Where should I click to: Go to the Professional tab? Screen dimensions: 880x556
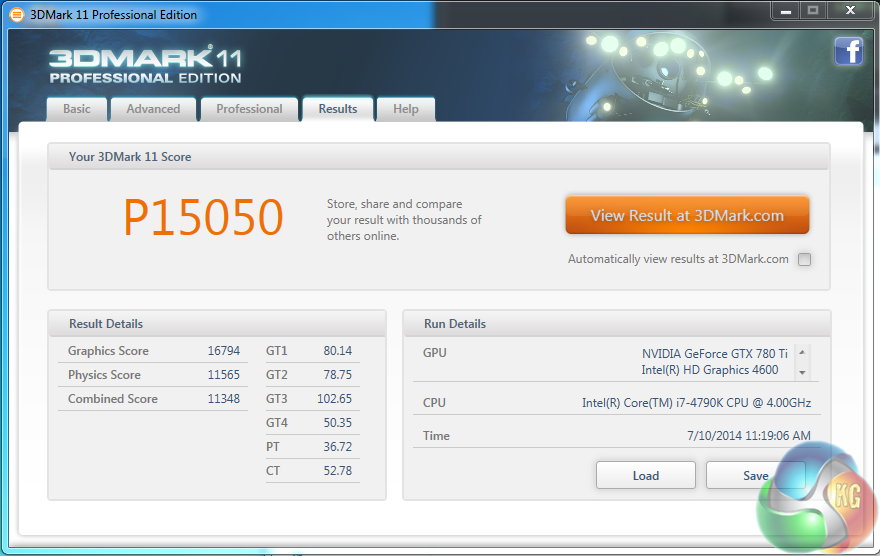249,109
